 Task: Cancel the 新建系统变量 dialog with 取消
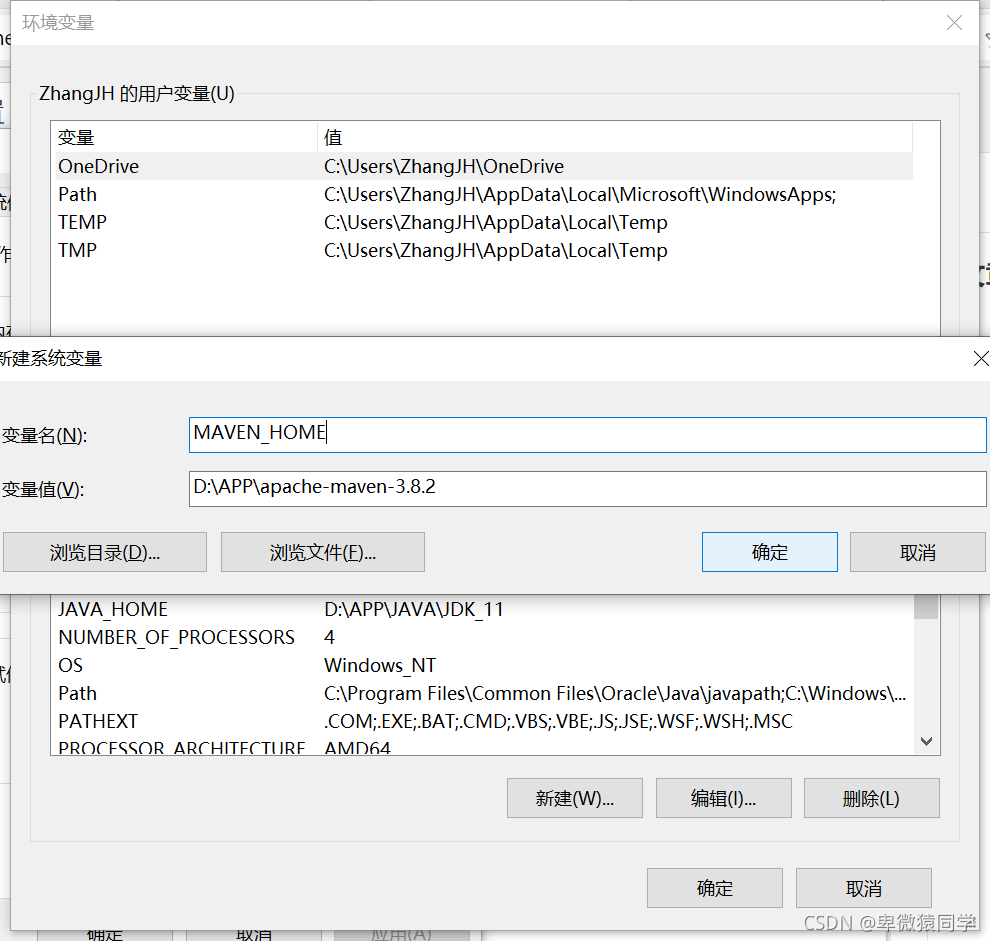coord(917,552)
